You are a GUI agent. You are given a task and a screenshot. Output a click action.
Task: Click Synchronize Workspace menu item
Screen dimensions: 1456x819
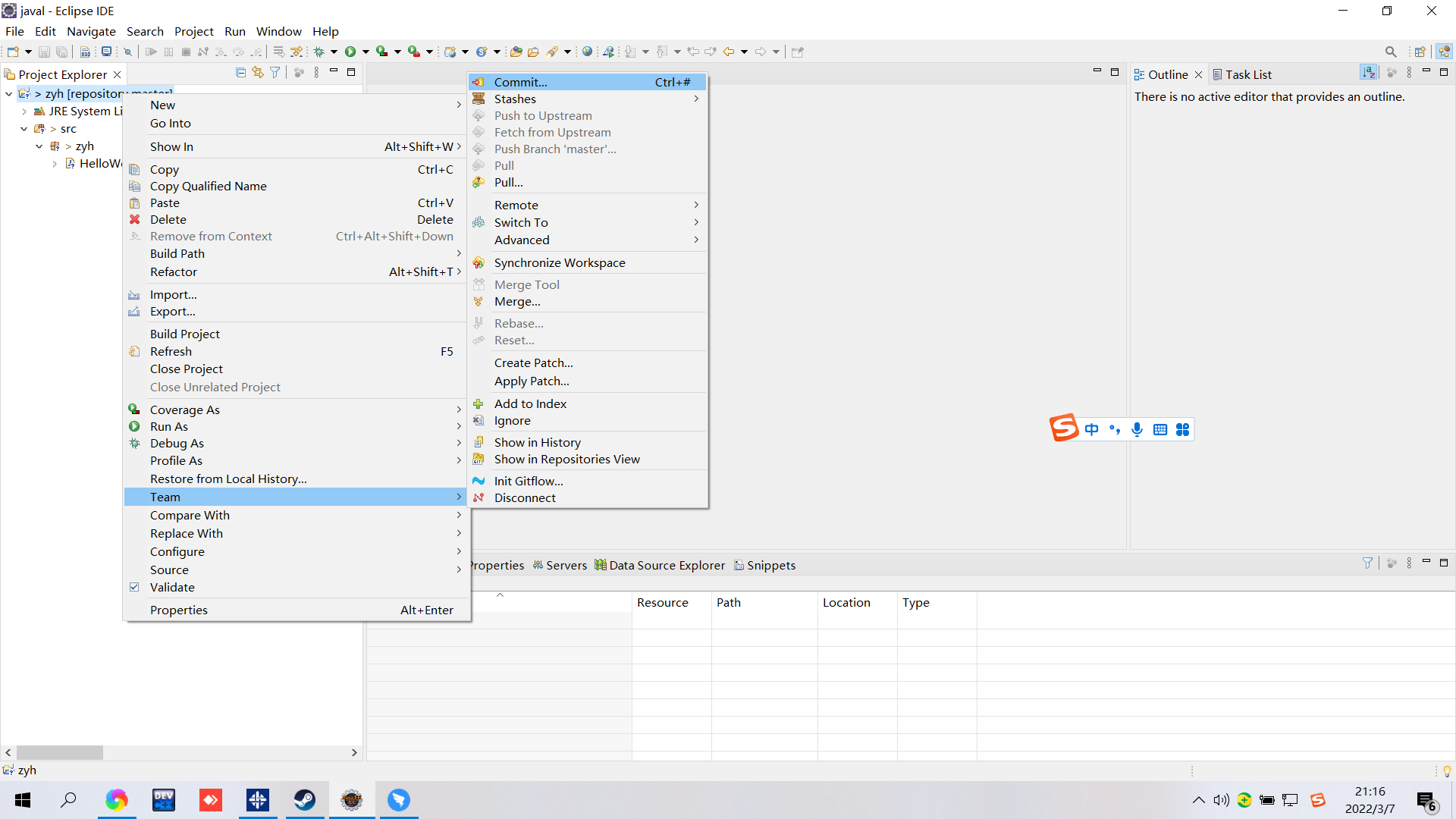coord(560,262)
